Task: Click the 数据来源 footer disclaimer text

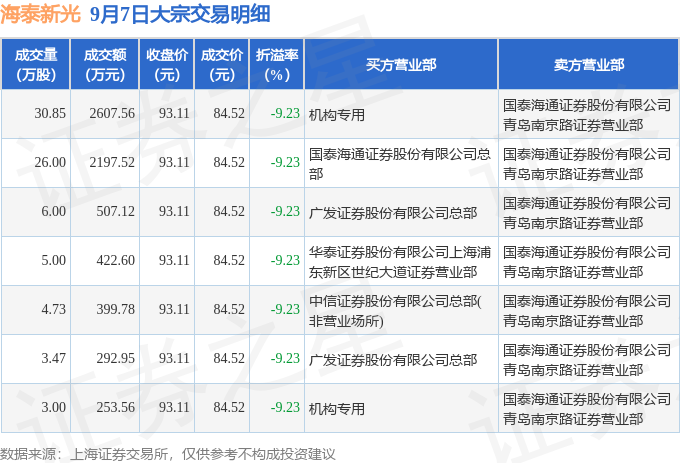Action: pos(168,454)
